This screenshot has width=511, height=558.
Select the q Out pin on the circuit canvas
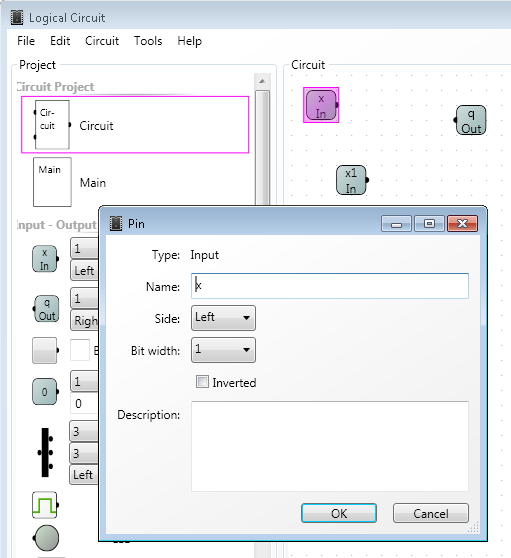pyautogui.click(x=470, y=120)
